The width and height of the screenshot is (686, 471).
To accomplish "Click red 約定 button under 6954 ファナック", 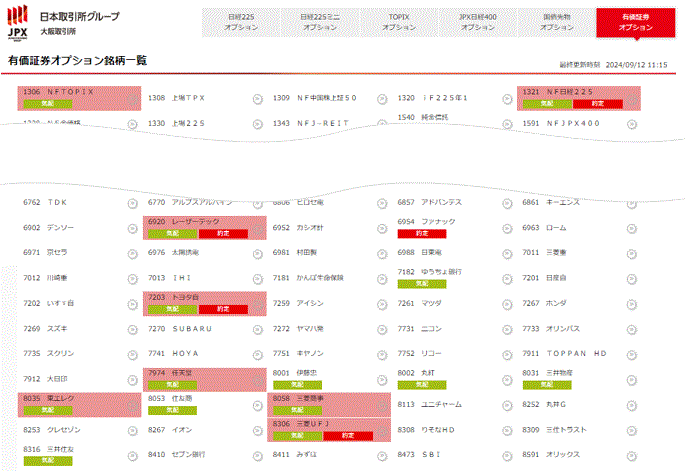I will (x=422, y=234).
